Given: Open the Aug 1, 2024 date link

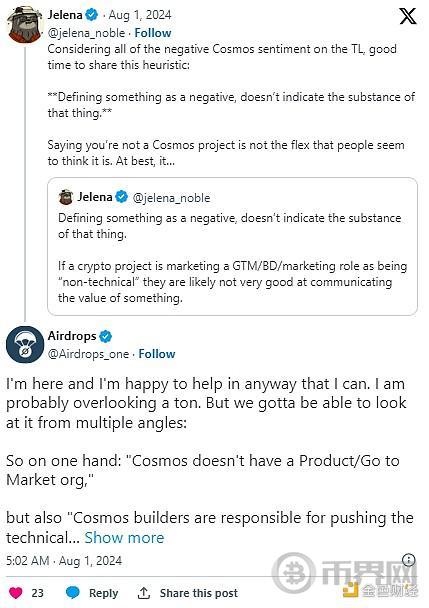Looking at the screenshot, I should [x=140, y=15].
